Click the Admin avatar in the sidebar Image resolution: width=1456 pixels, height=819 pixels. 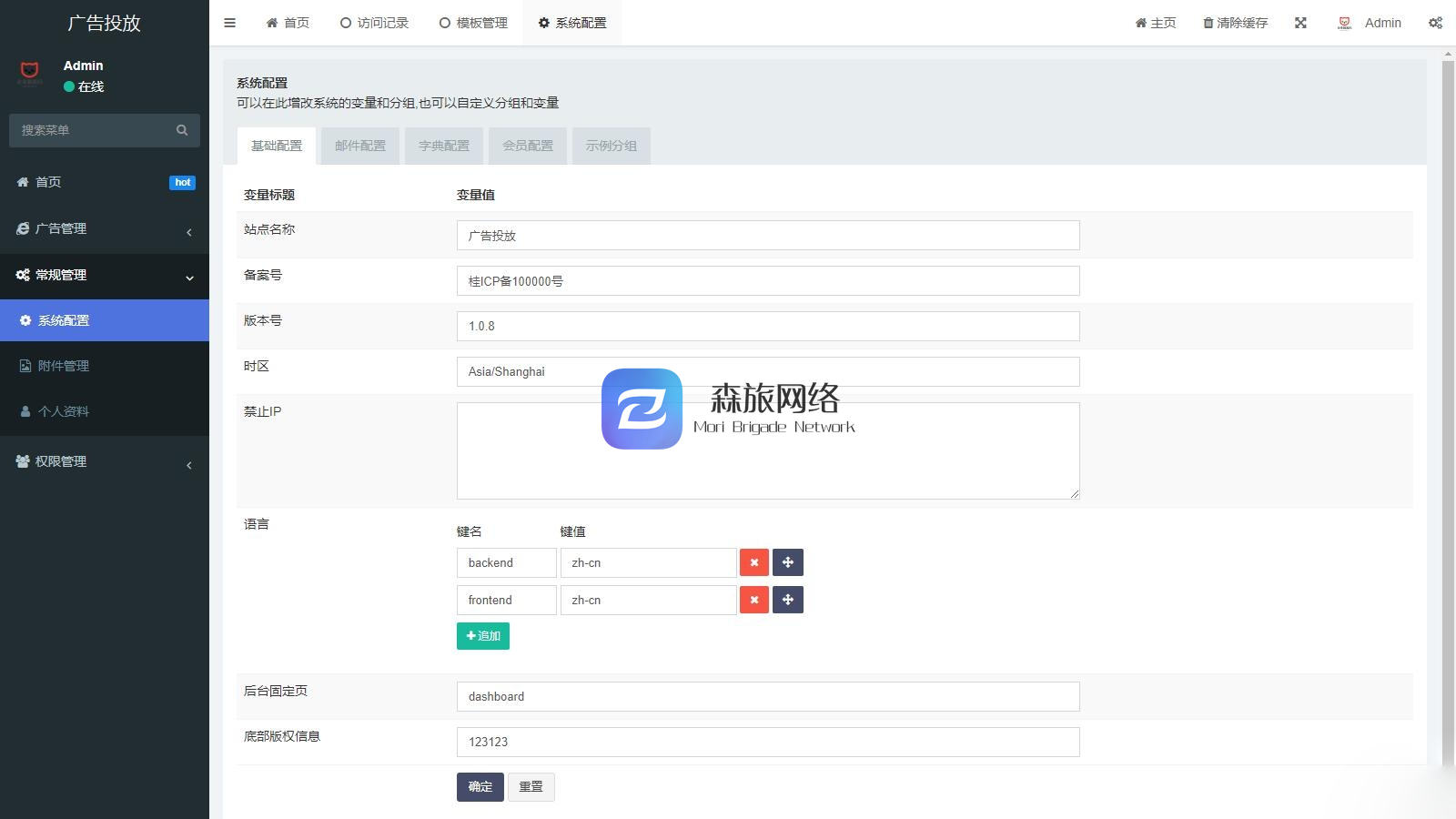30,72
